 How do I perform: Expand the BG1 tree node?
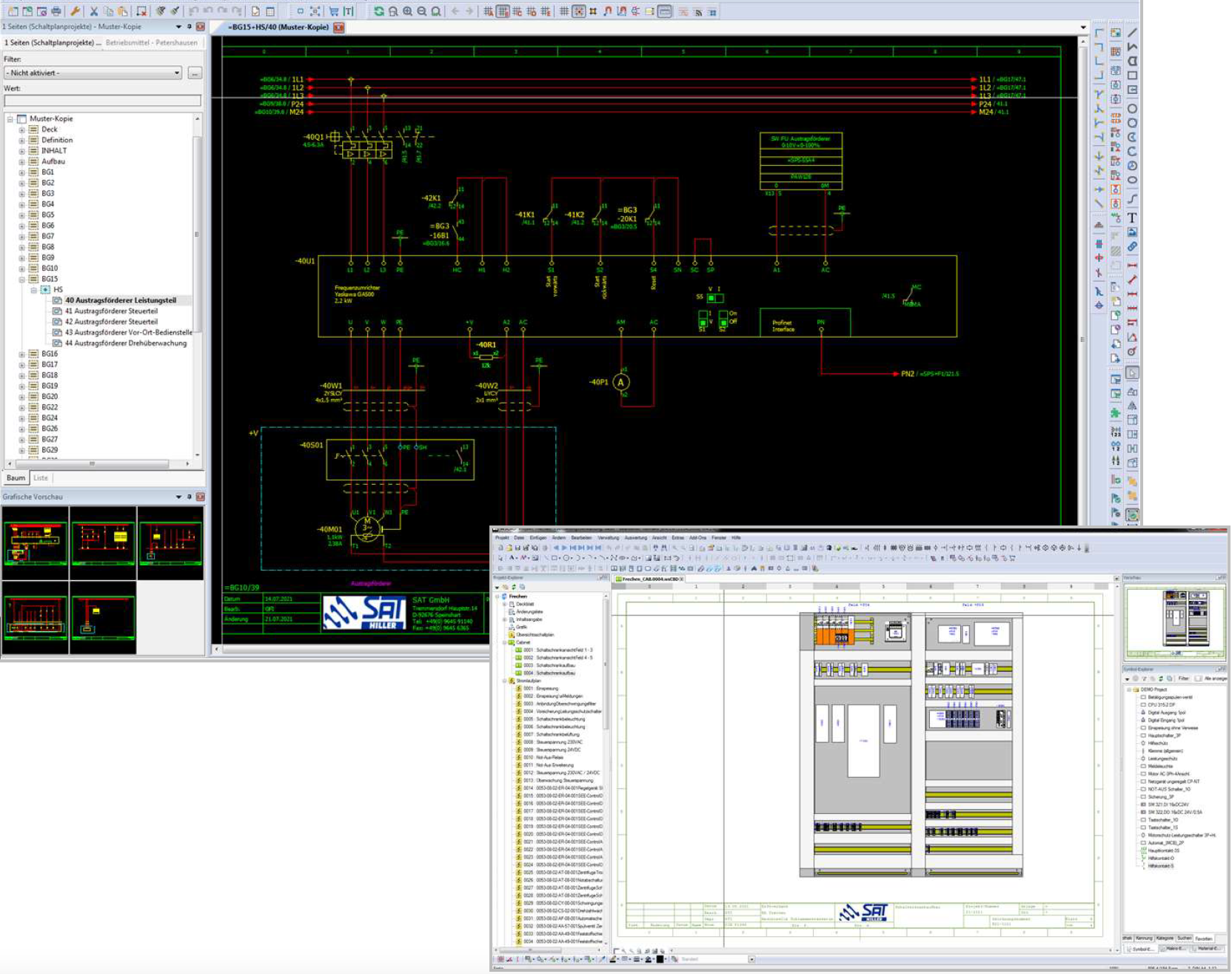pyautogui.click(x=22, y=172)
